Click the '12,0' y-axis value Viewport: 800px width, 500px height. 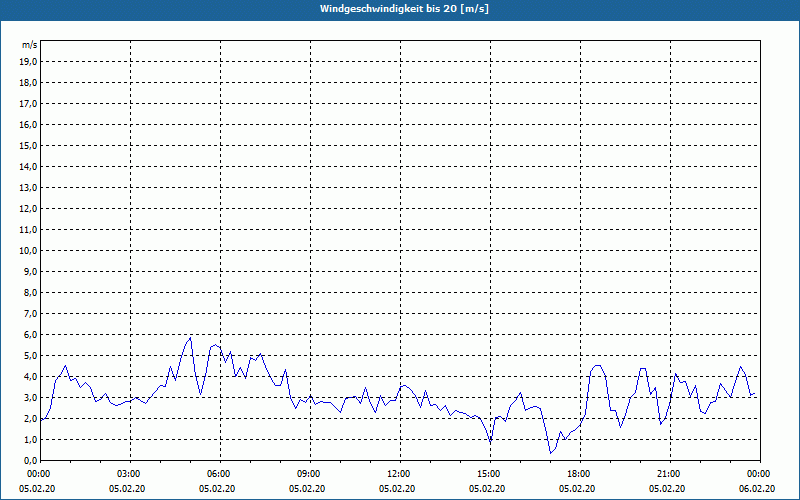click(28, 209)
